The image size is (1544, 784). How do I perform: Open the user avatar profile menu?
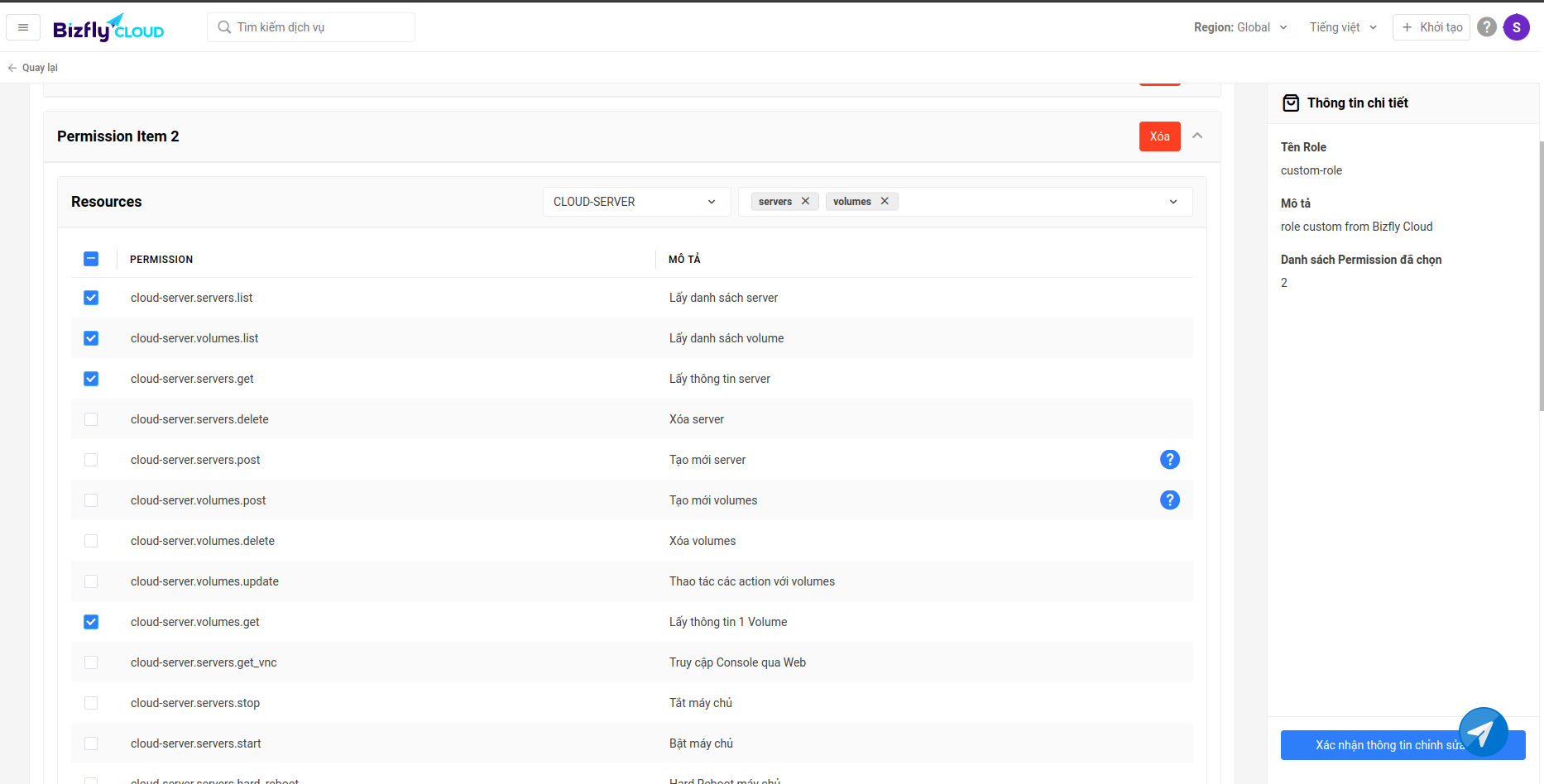click(x=1516, y=27)
